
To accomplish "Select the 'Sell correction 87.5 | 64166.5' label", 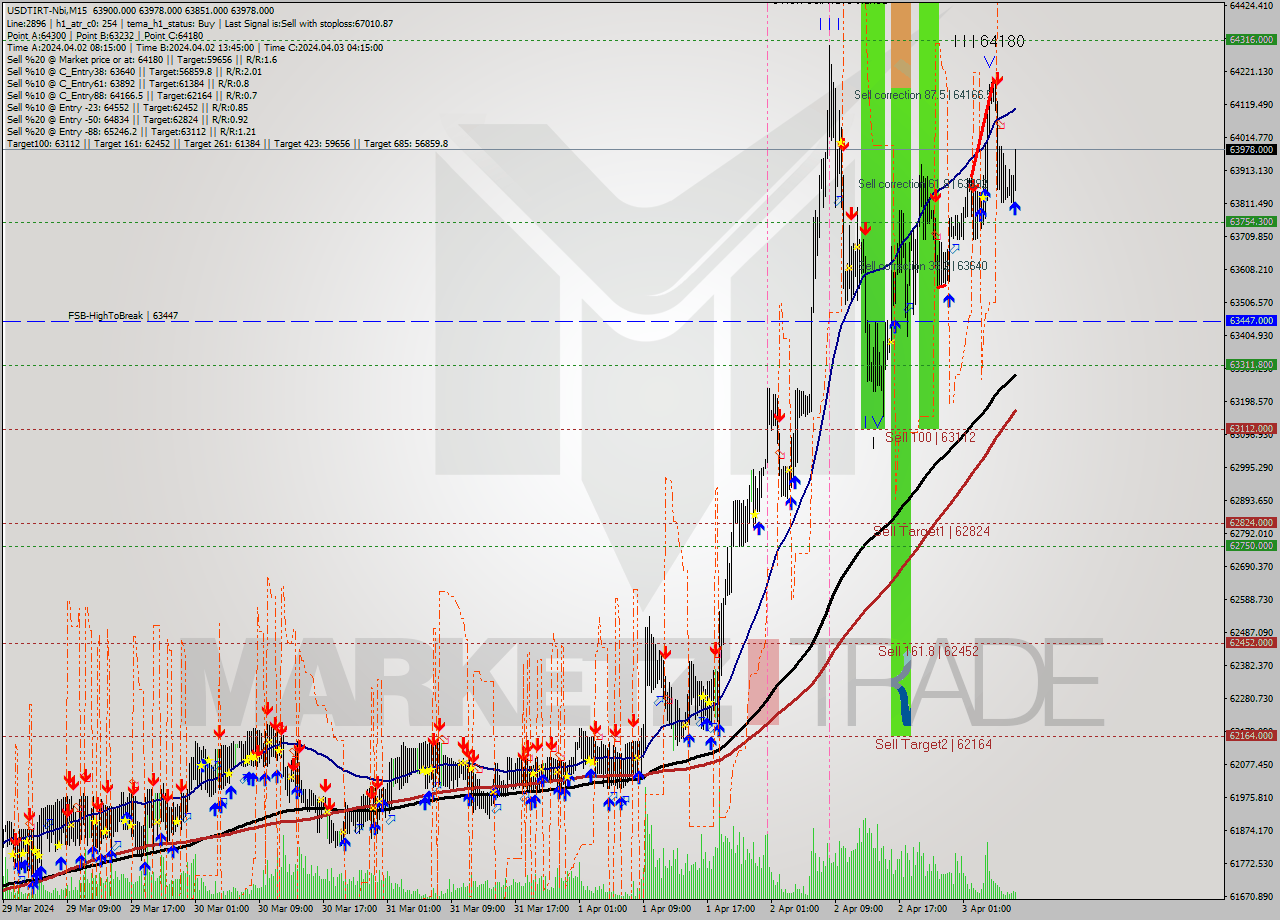I will (922, 95).
